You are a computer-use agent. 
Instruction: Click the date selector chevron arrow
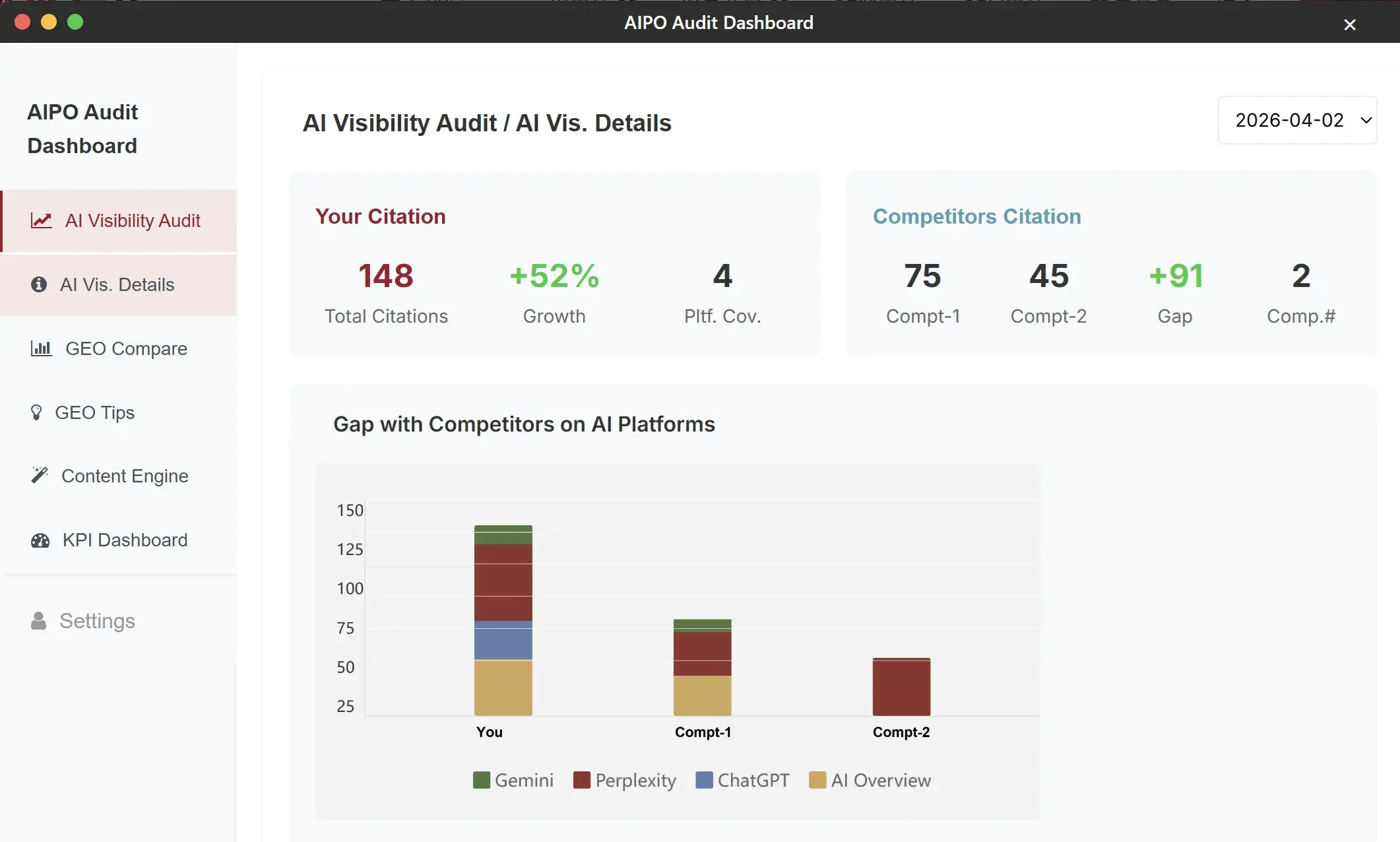(1366, 120)
